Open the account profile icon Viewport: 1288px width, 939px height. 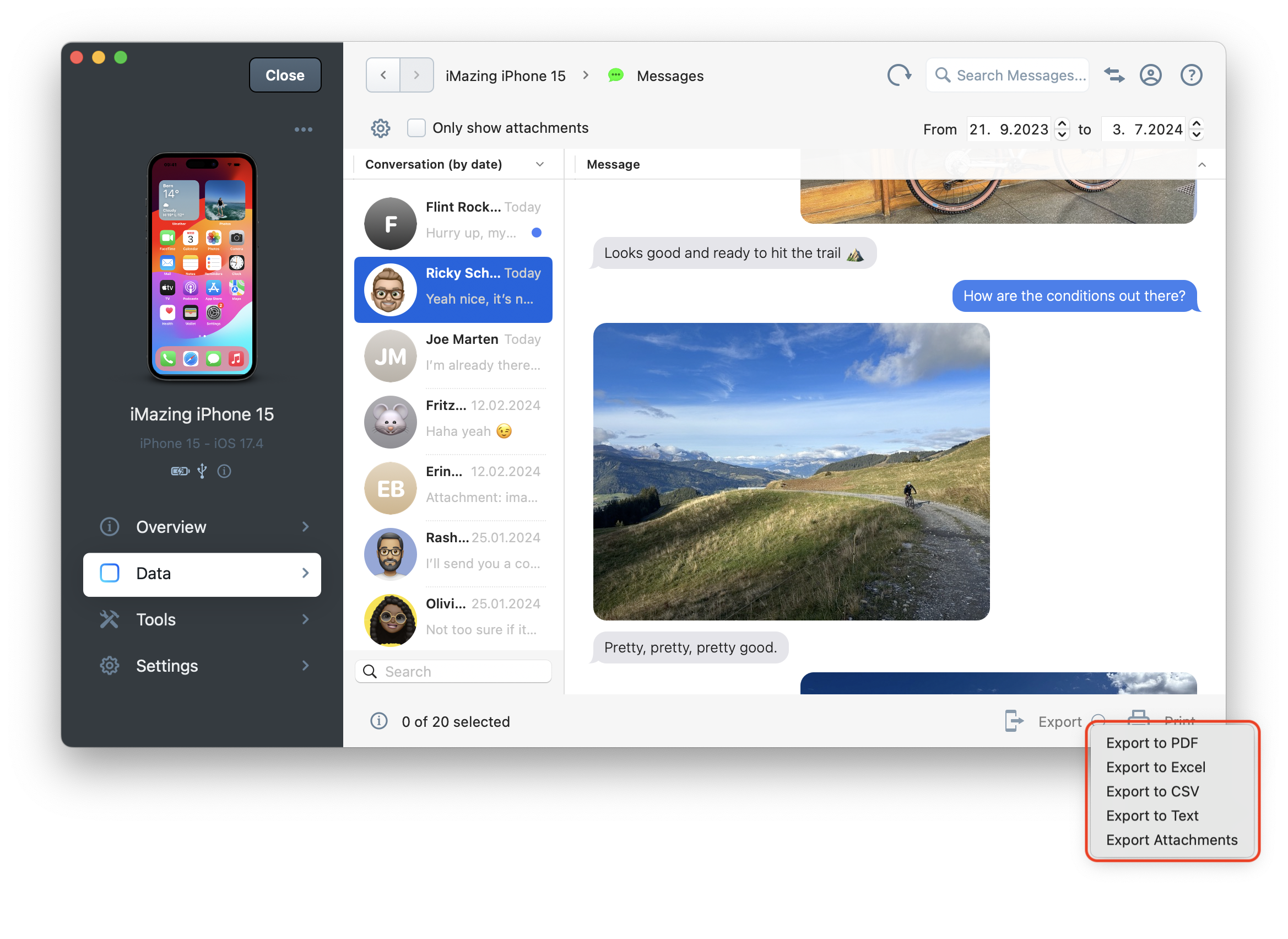point(1150,75)
